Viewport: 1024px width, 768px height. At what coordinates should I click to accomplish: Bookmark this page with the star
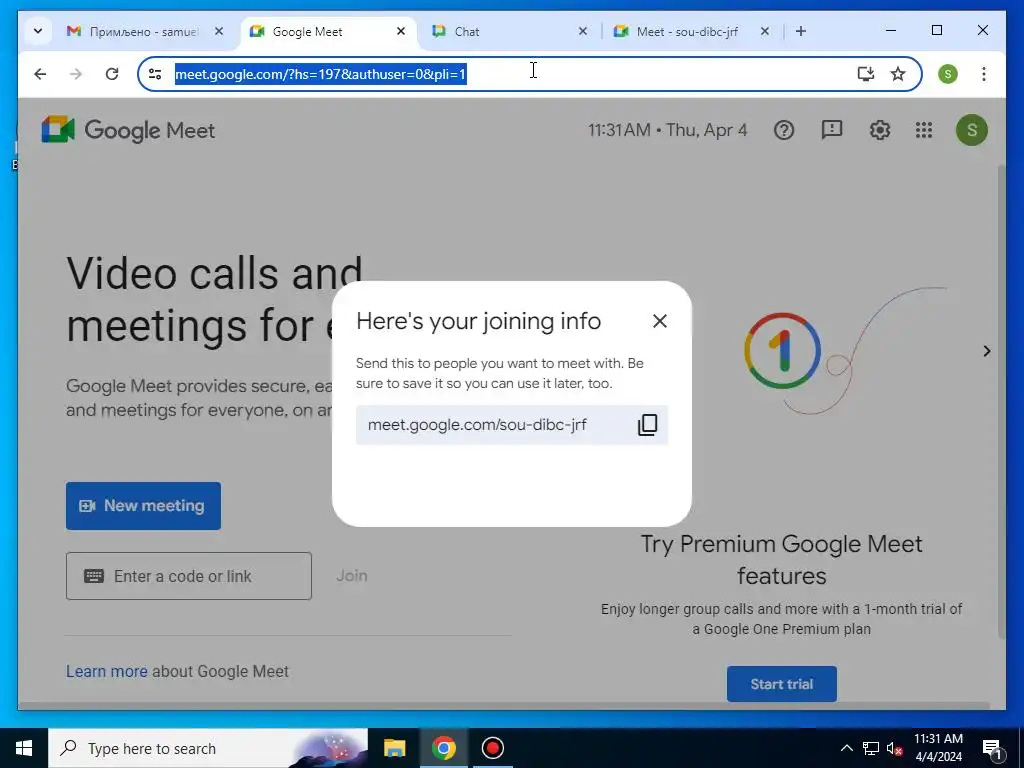[898, 74]
